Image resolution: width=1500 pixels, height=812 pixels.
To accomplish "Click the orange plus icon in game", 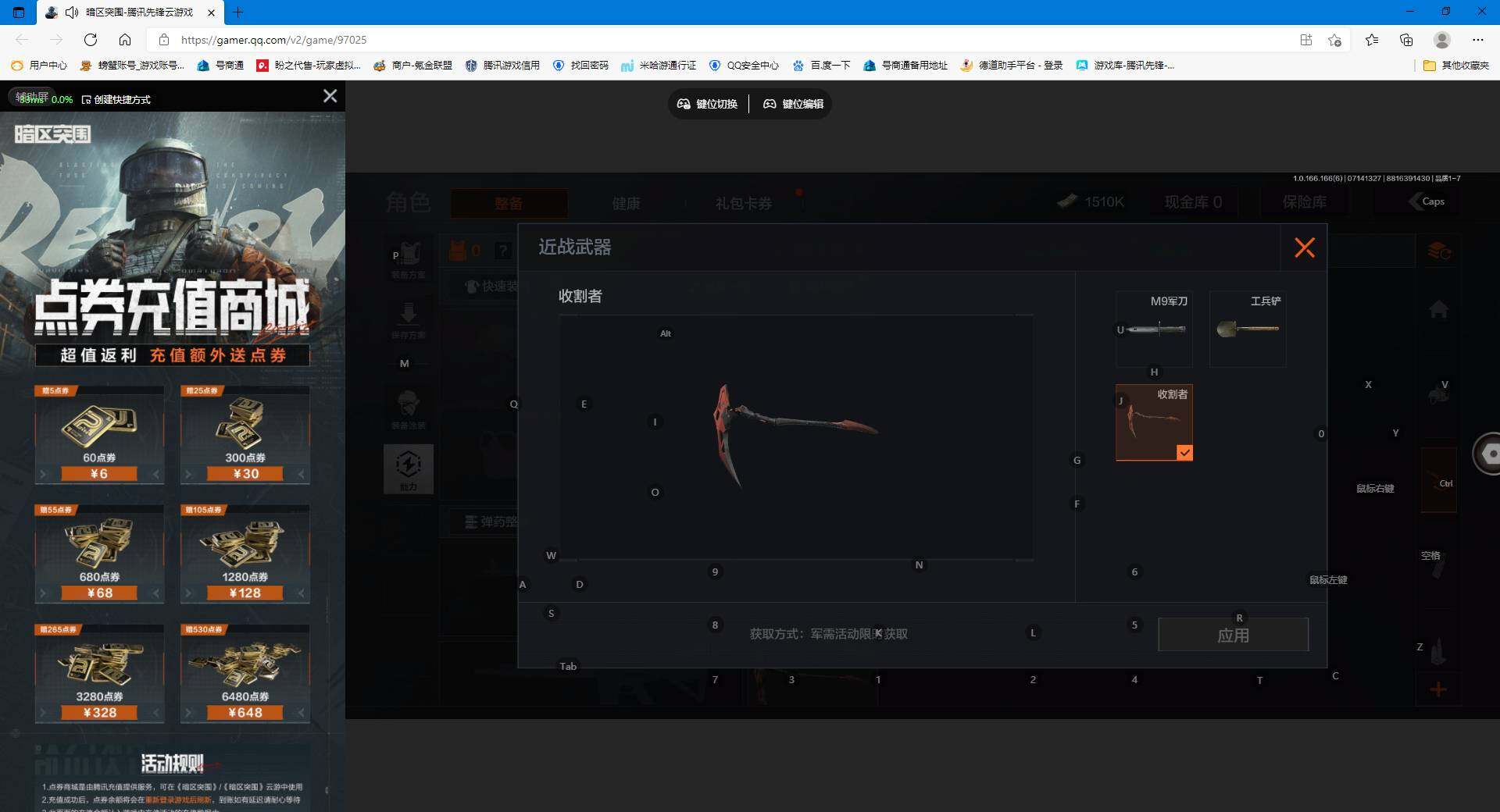I will click(x=1438, y=689).
